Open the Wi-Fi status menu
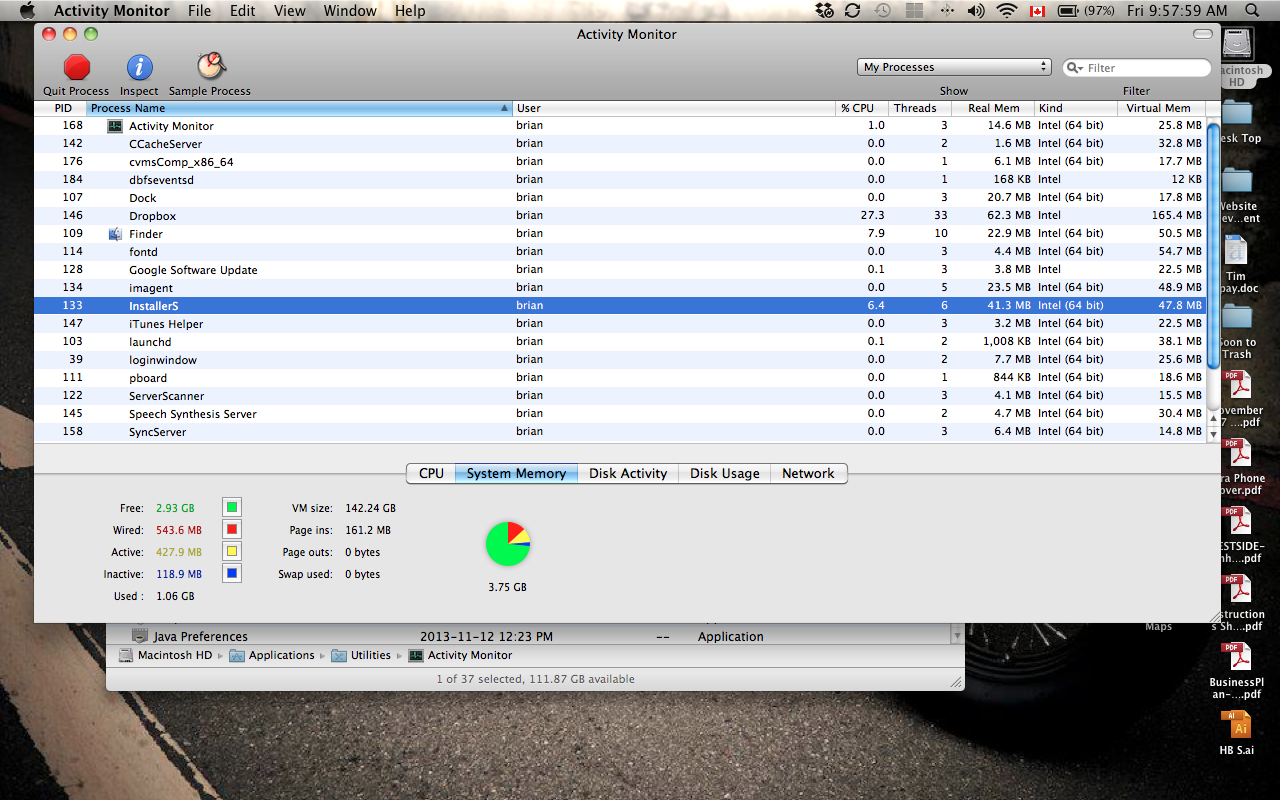 point(1006,11)
